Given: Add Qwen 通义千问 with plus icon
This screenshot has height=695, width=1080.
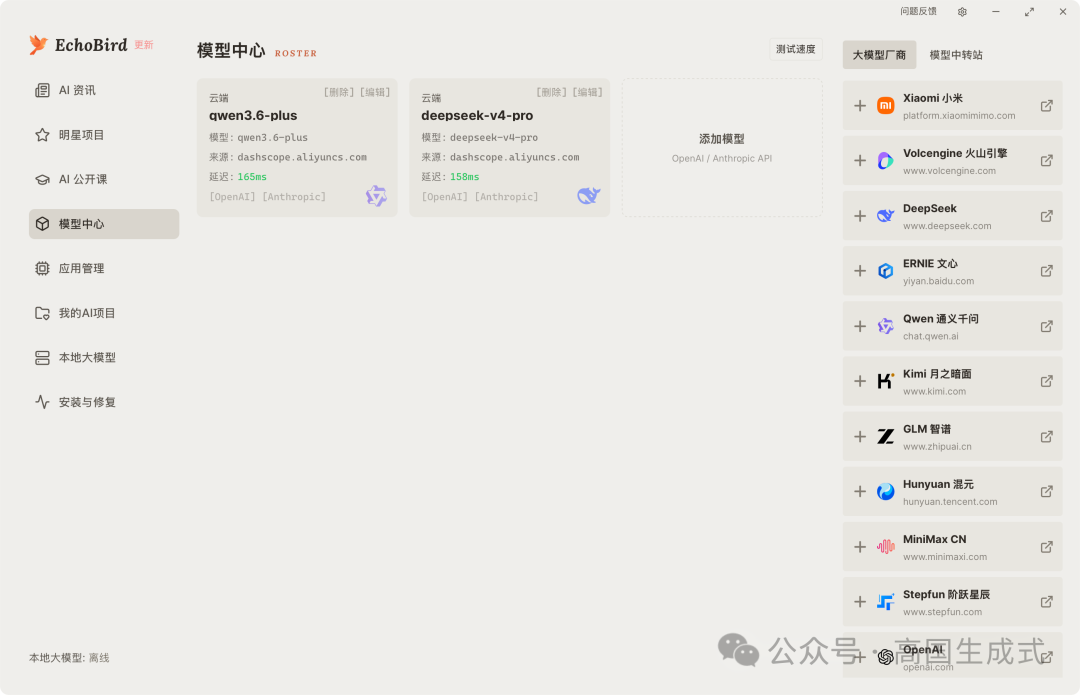Looking at the screenshot, I should click(860, 326).
